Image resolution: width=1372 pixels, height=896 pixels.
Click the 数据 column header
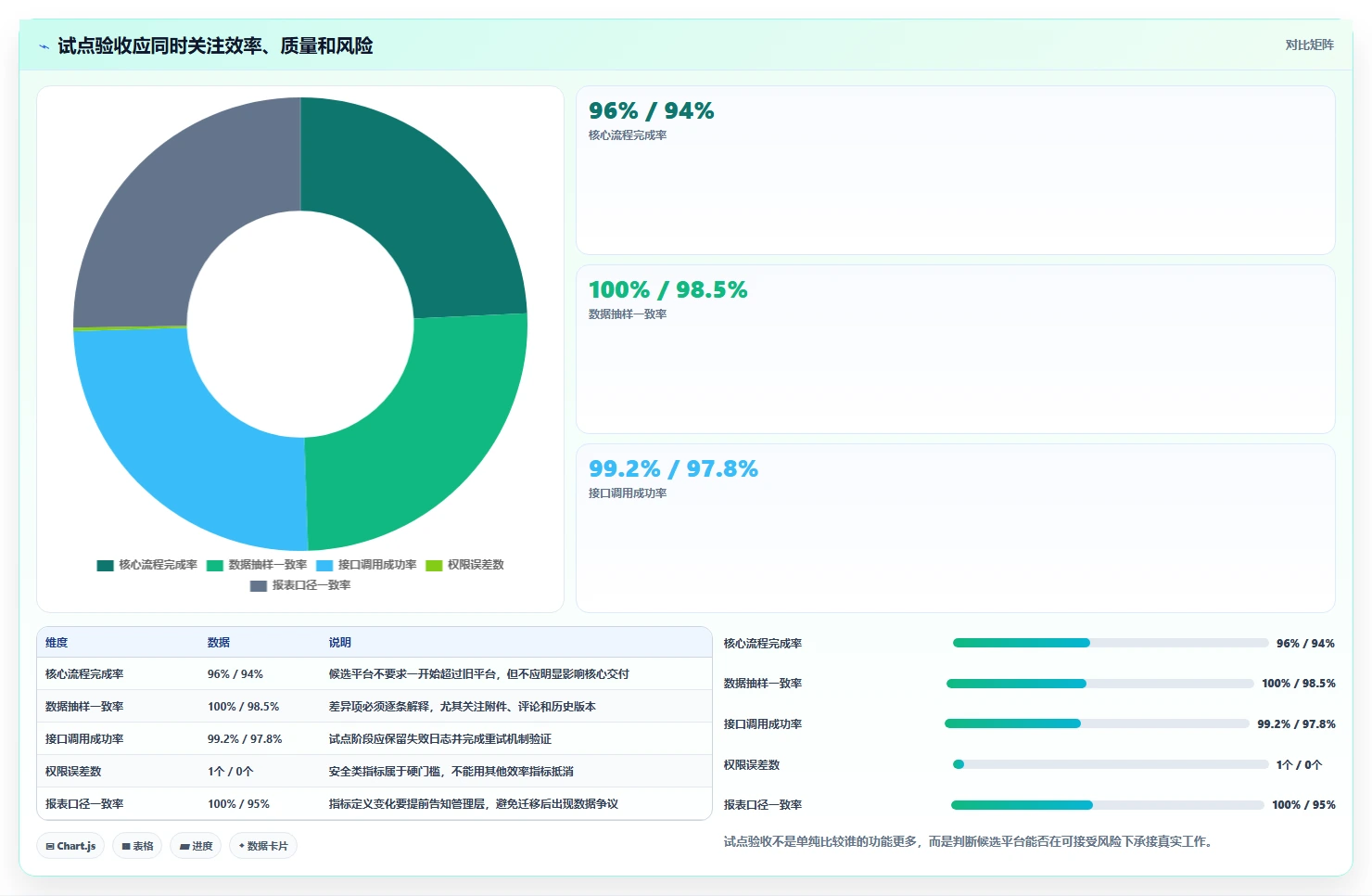[x=219, y=643]
